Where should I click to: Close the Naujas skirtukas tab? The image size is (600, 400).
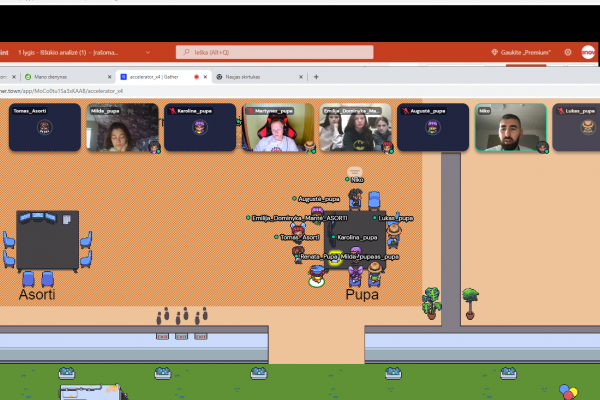coord(301,77)
